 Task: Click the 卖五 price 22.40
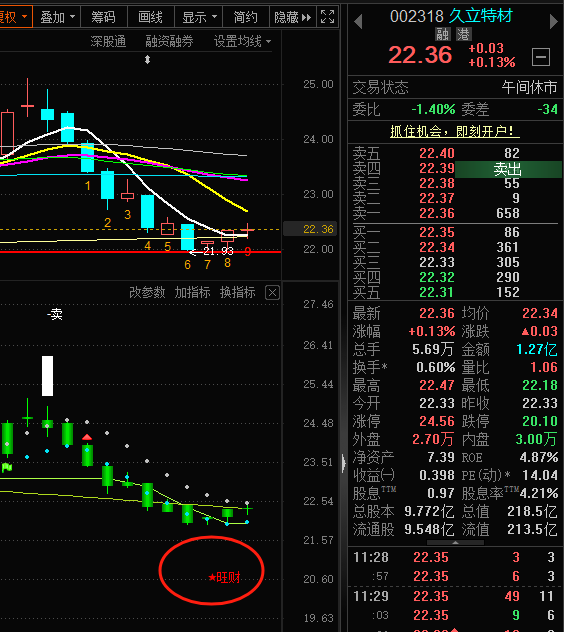pos(437,153)
